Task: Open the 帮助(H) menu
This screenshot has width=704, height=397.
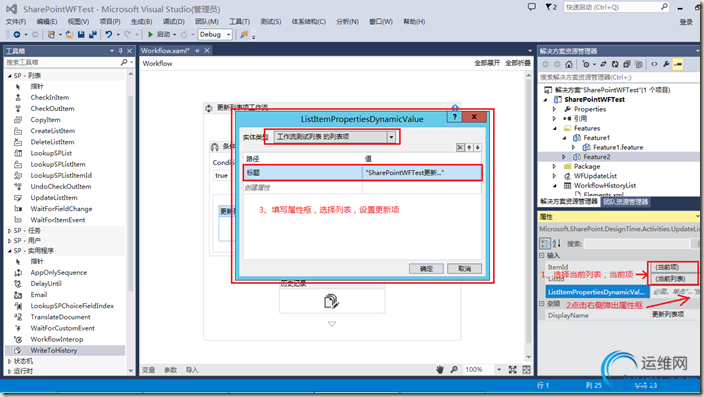Action: pos(414,22)
